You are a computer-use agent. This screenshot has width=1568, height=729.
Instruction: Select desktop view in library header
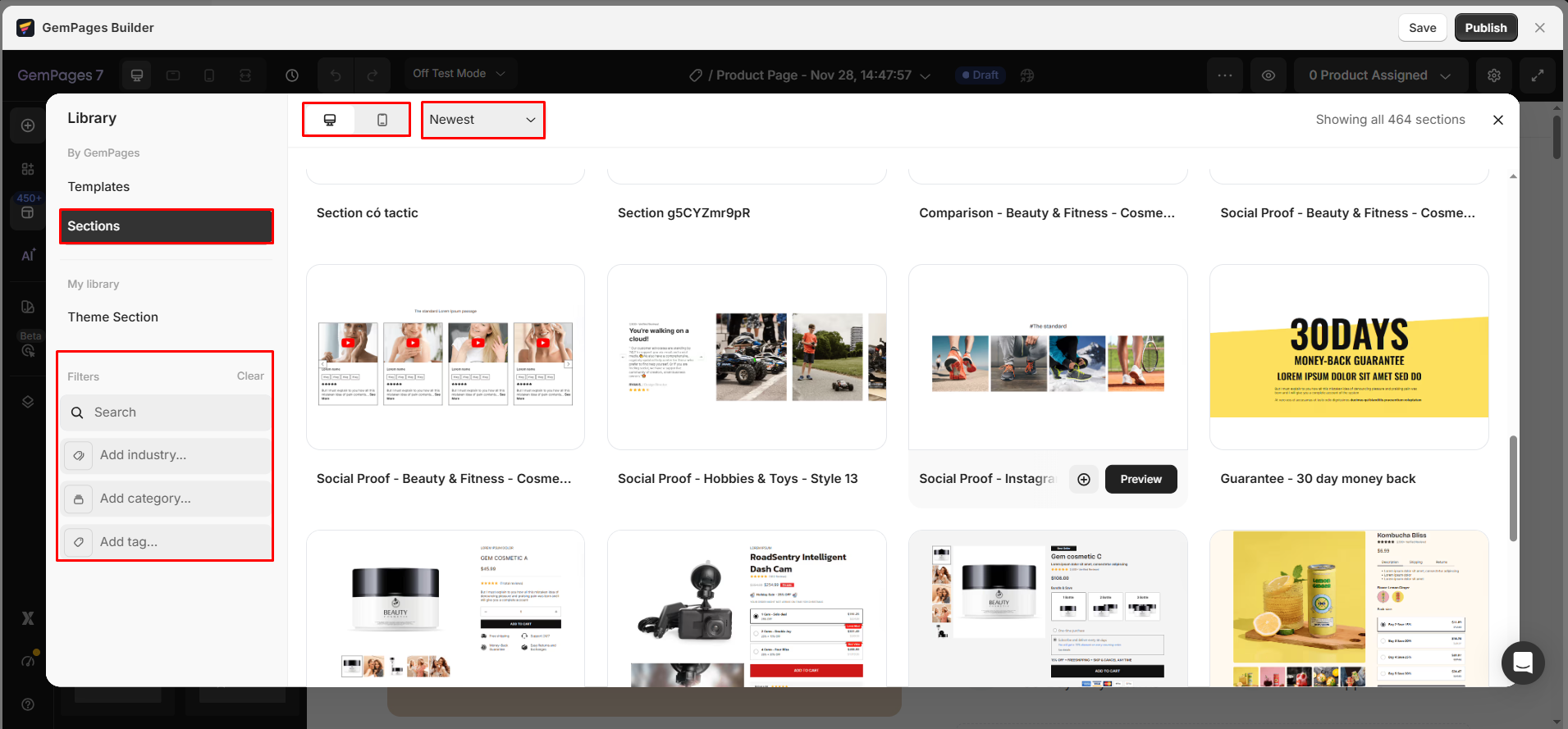(x=330, y=120)
